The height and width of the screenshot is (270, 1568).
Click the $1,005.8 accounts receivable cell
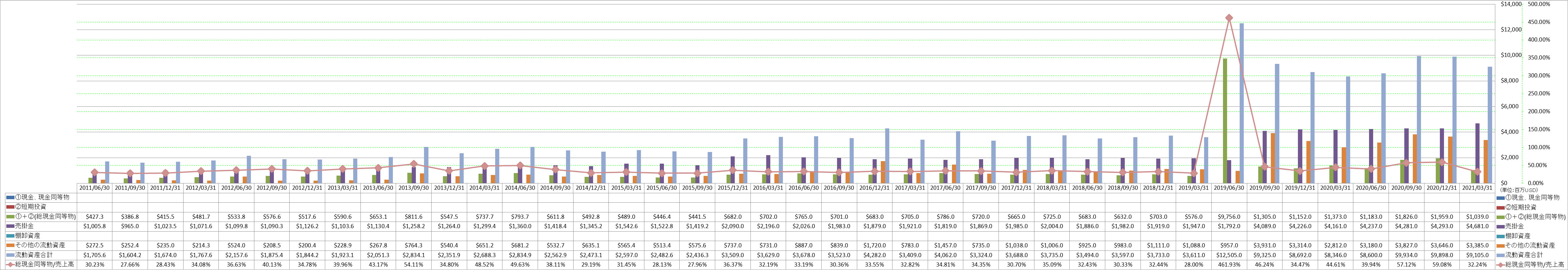coord(95,226)
